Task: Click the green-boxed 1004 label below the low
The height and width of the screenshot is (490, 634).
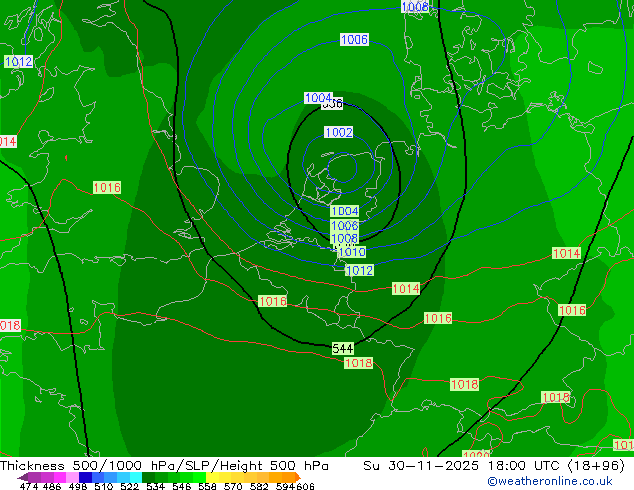Action: click(x=344, y=211)
